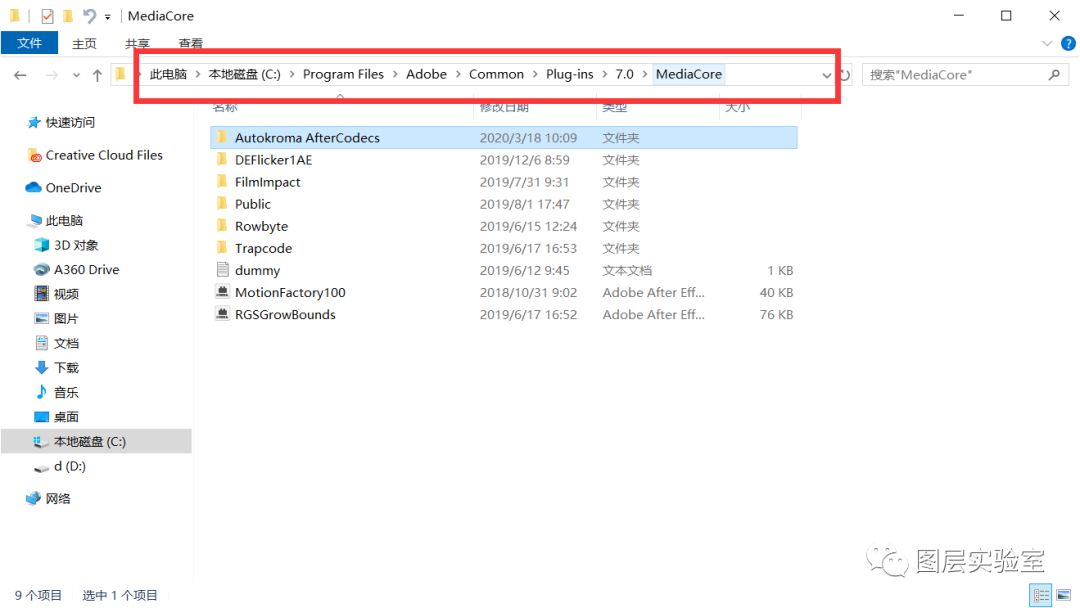Expand the ribbon chevron

(1047, 43)
